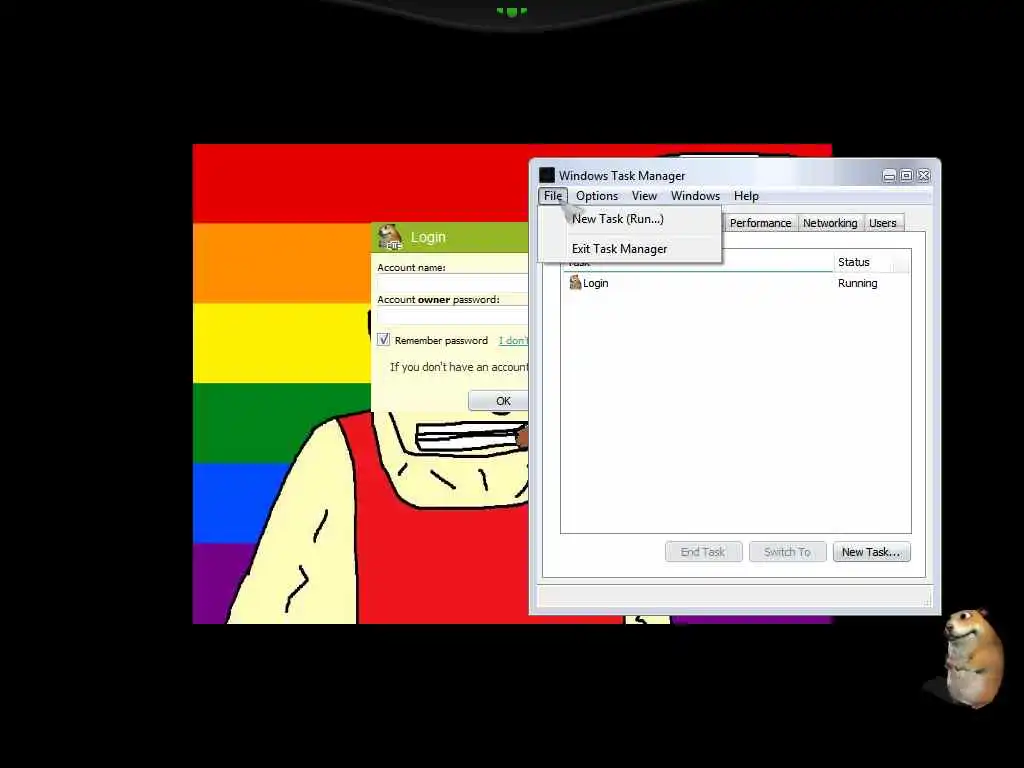Click the green indicator at screen top
Viewport: 1024px width, 768px height.
coord(512,11)
